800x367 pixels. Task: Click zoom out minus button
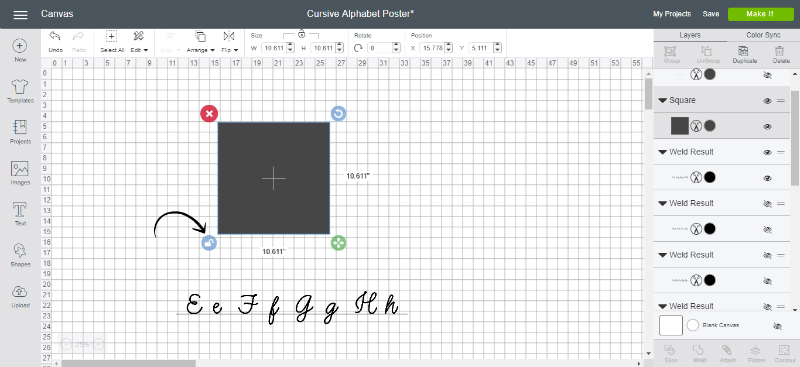[x=66, y=345]
